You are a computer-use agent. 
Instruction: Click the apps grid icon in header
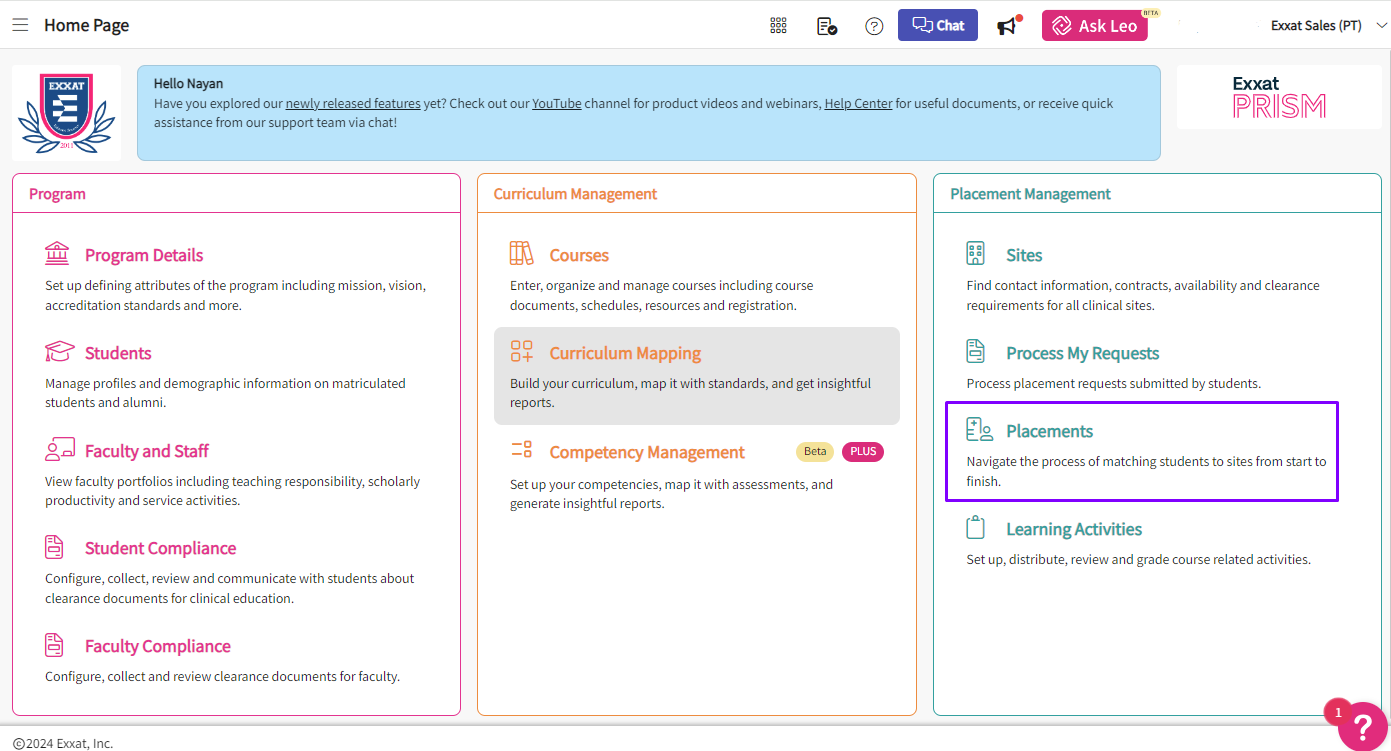[778, 26]
